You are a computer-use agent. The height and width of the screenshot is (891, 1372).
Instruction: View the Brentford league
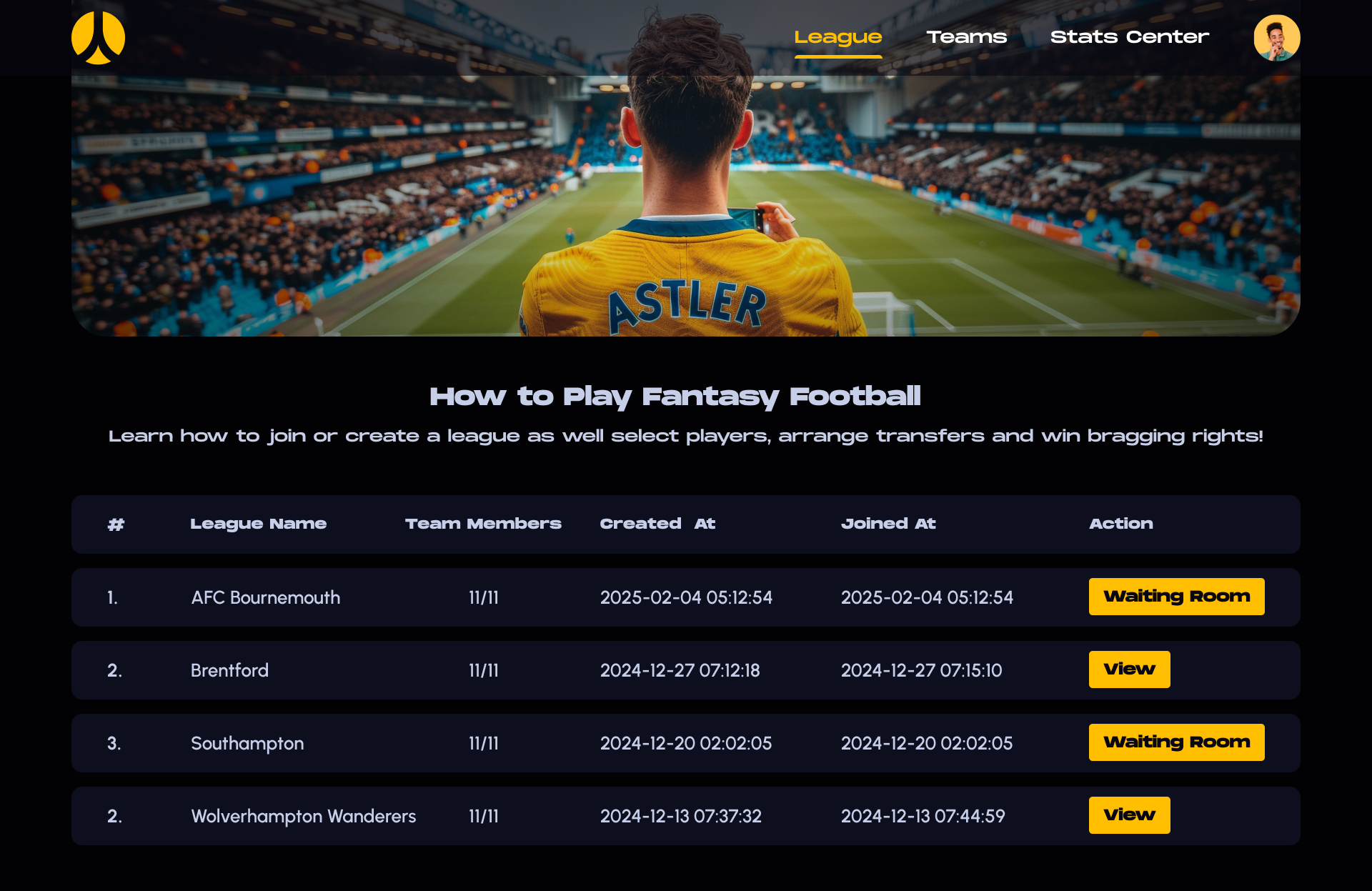point(1129,670)
